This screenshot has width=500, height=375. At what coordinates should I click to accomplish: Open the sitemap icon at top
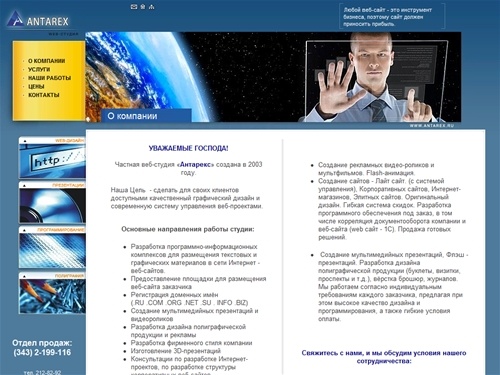(152, 7)
